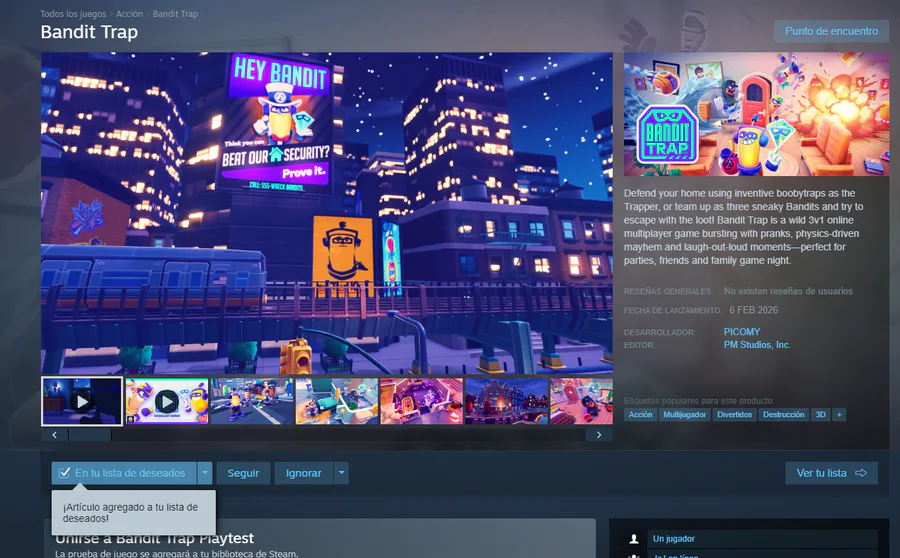Select the sixth screenshot thumbnail of night town

(x=506, y=401)
